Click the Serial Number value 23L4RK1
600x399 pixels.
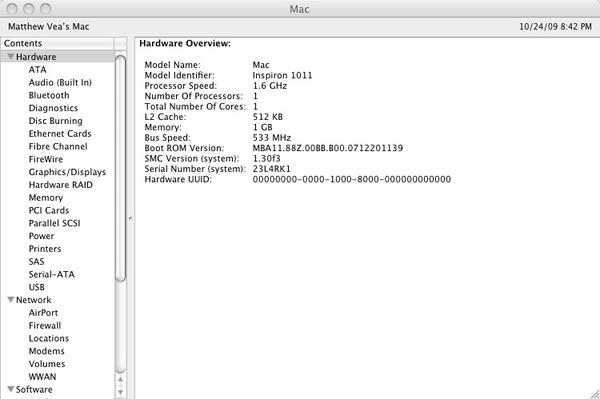tap(271, 169)
